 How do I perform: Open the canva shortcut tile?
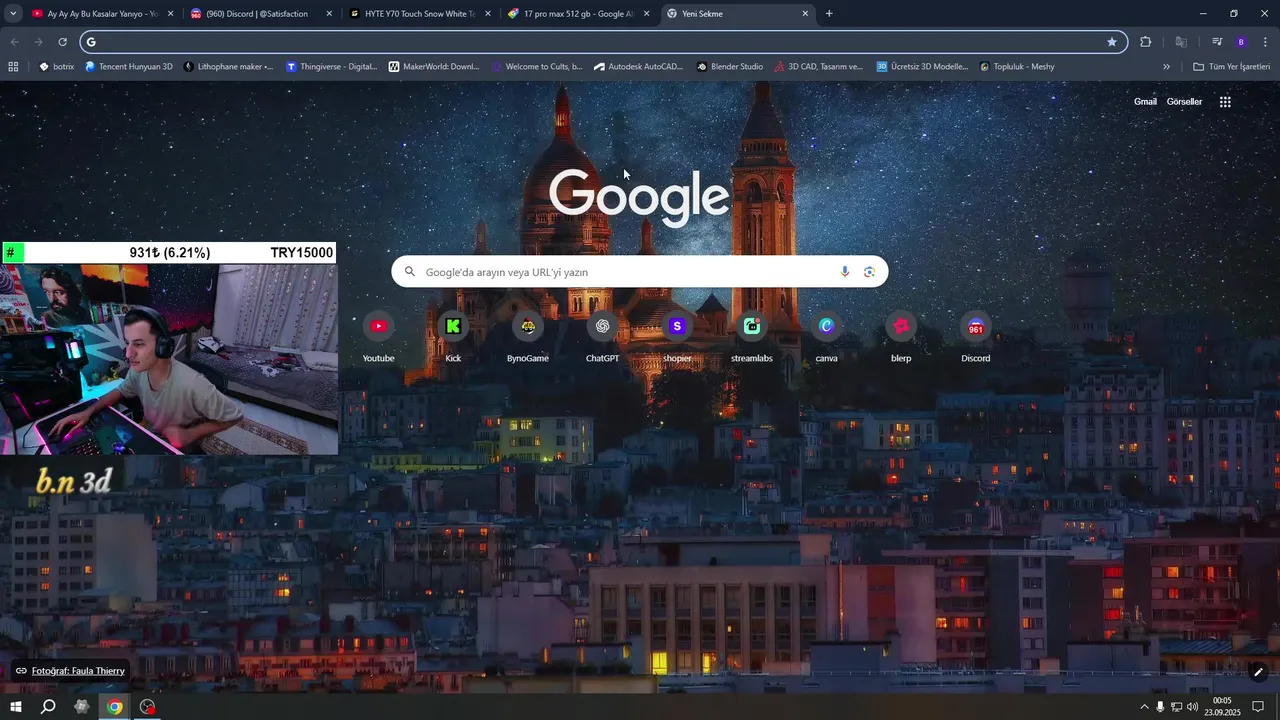(x=826, y=337)
